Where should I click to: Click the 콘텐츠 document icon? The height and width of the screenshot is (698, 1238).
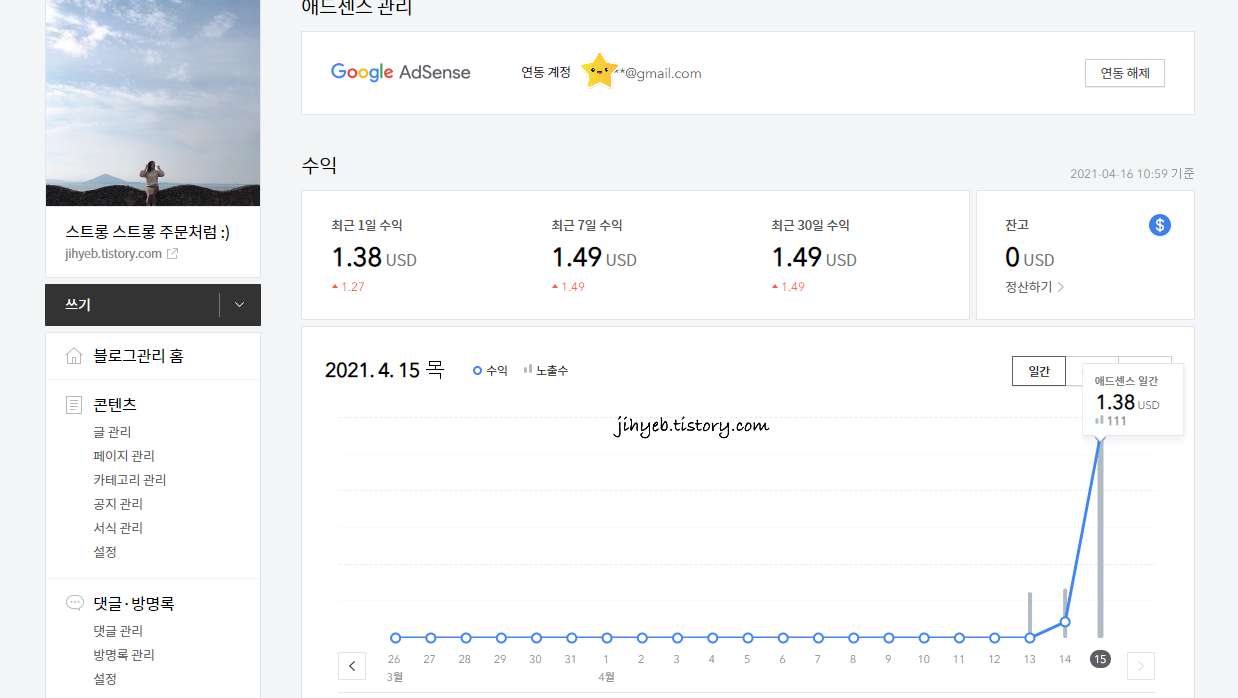(74, 405)
